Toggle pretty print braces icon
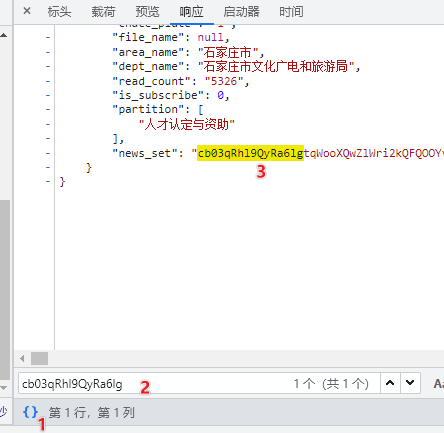444x433 pixels. (30, 412)
